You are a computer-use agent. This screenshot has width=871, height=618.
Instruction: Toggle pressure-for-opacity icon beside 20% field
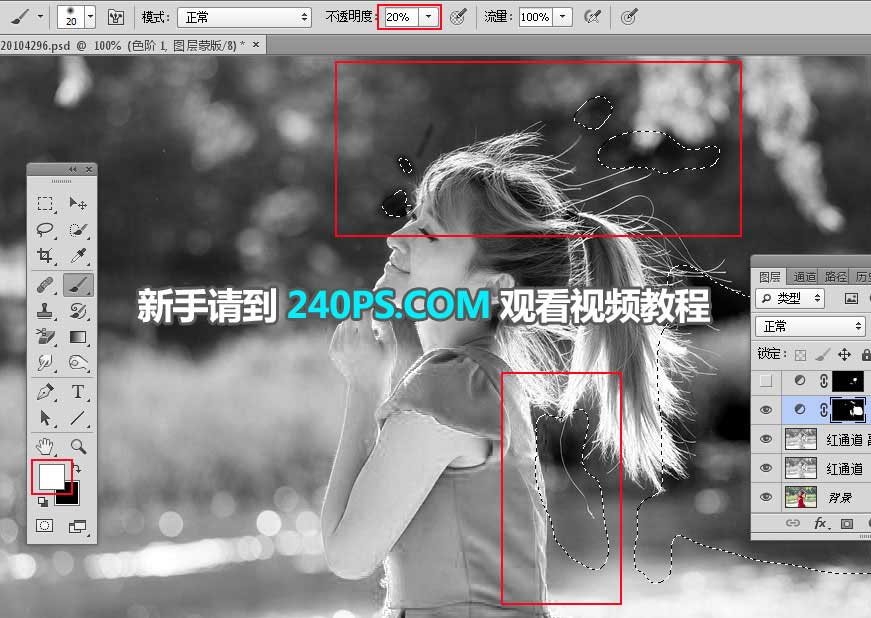(x=458, y=17)
